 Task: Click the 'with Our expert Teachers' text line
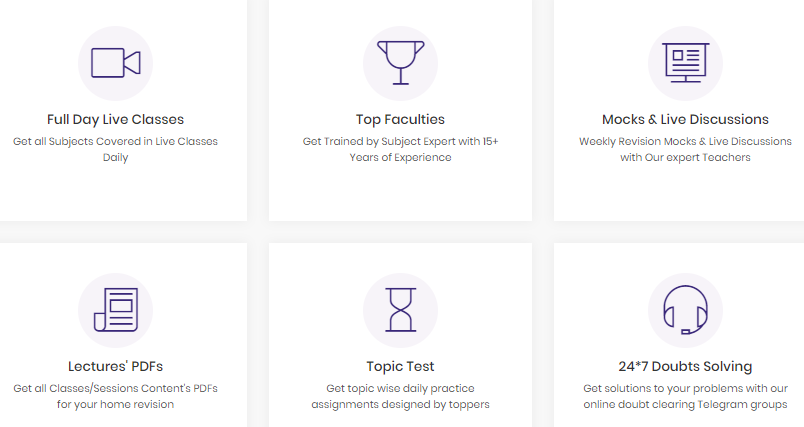(x=686, y=157)
